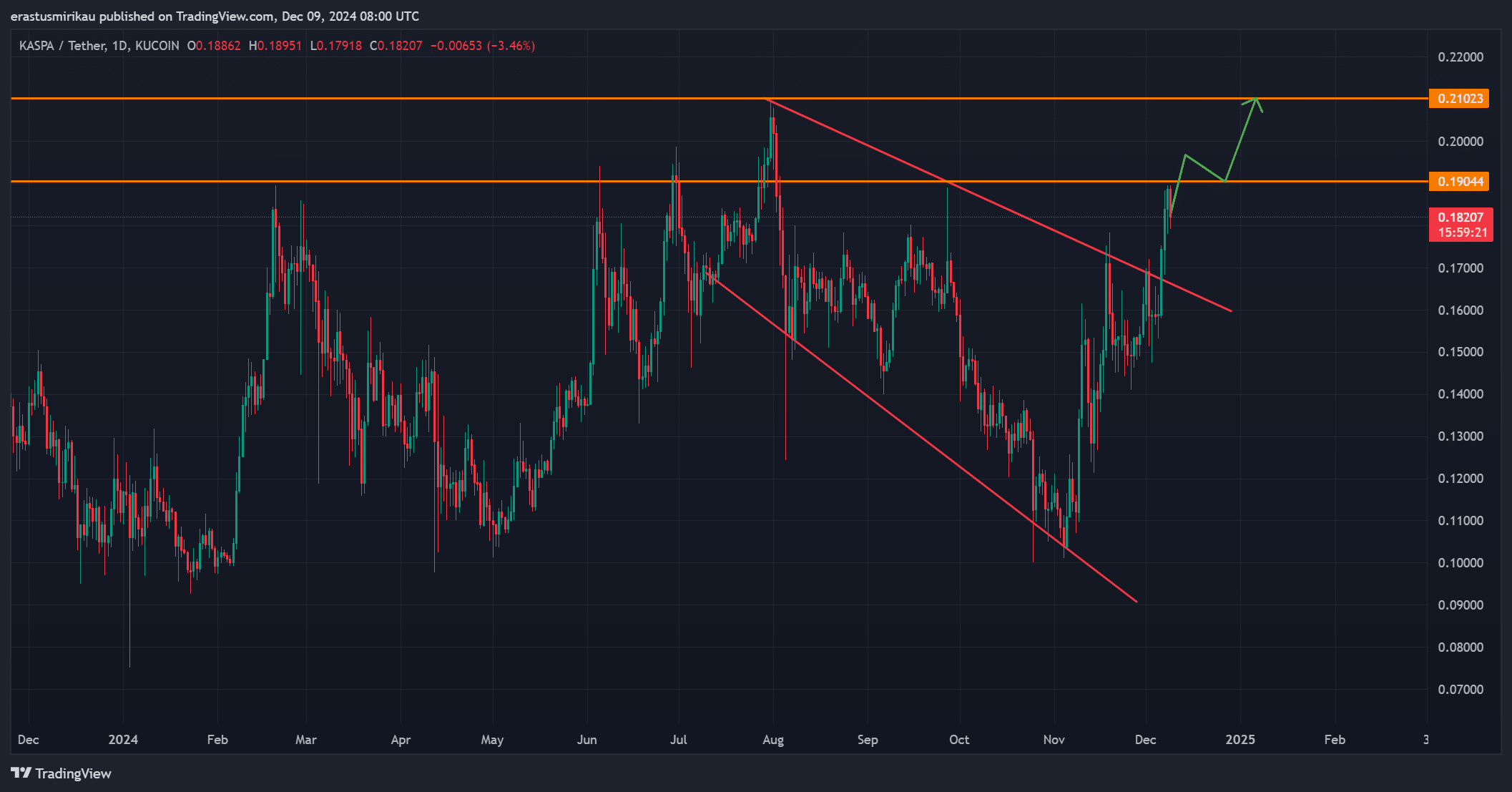The image size is (1512, 792).
Task: Click the 1D interval text in legend
Action: [119, 46]
